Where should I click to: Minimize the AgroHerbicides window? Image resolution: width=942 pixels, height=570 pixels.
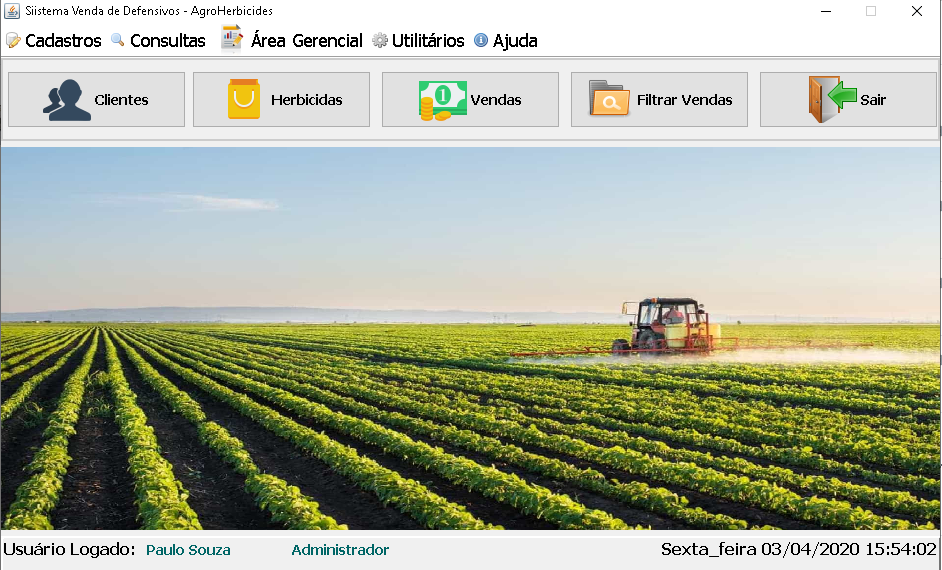pyautogui.click(x=826, y=11)
